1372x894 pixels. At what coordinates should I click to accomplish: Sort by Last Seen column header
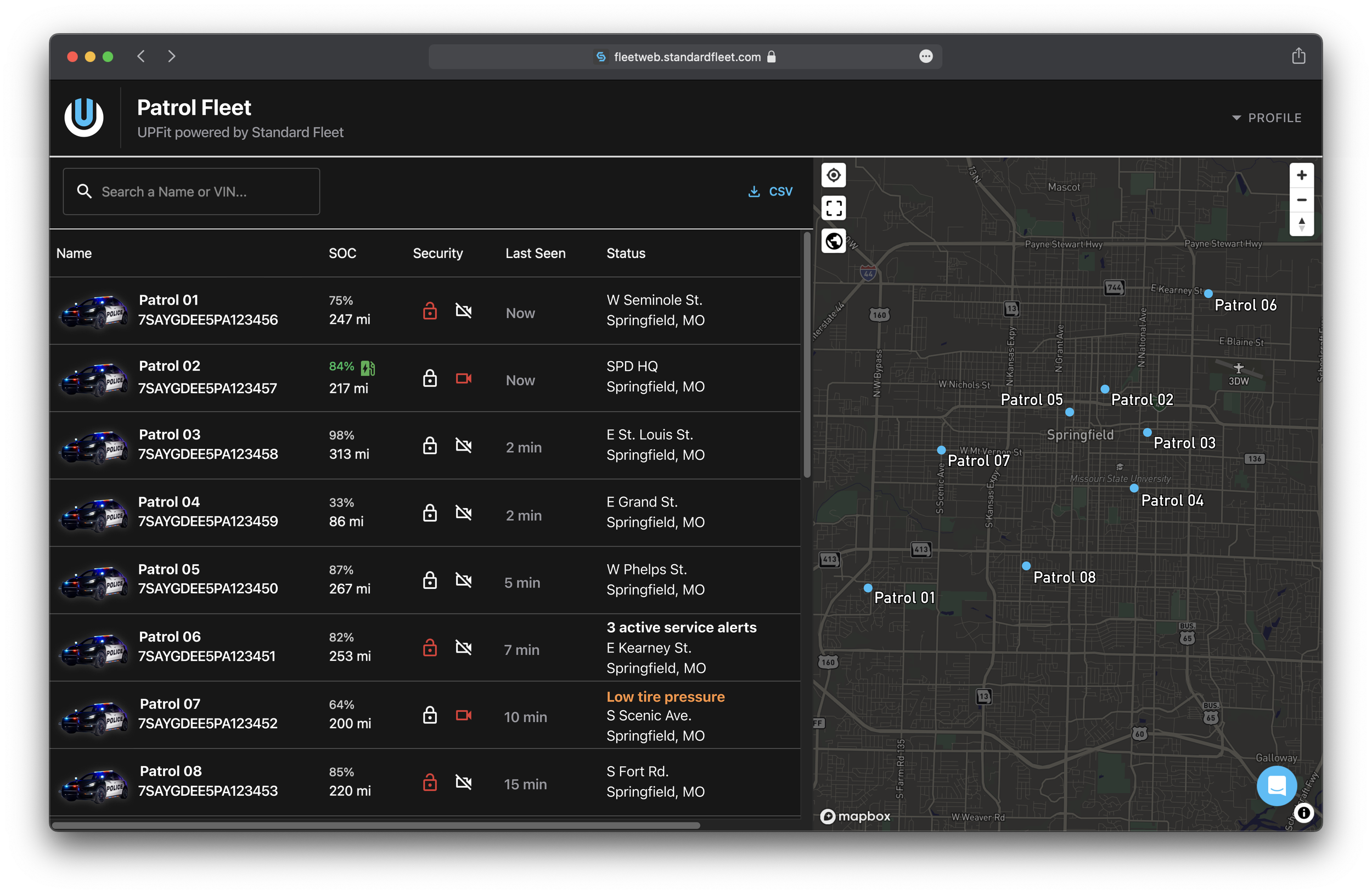(535, 253)
